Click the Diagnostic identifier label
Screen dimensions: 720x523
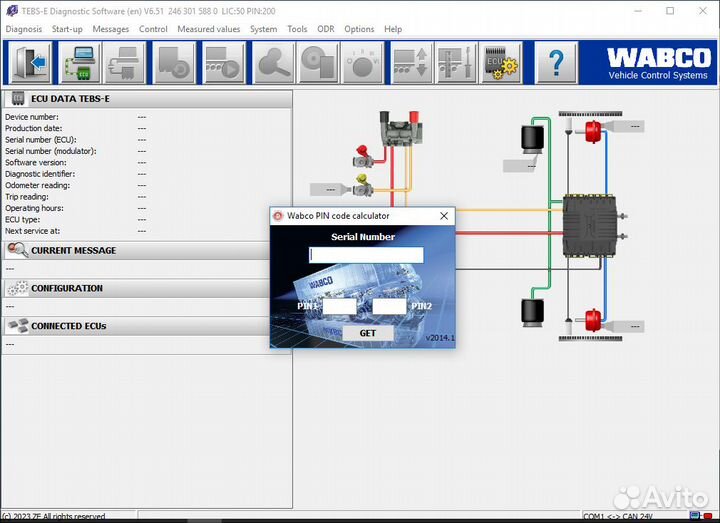(40, 174)
